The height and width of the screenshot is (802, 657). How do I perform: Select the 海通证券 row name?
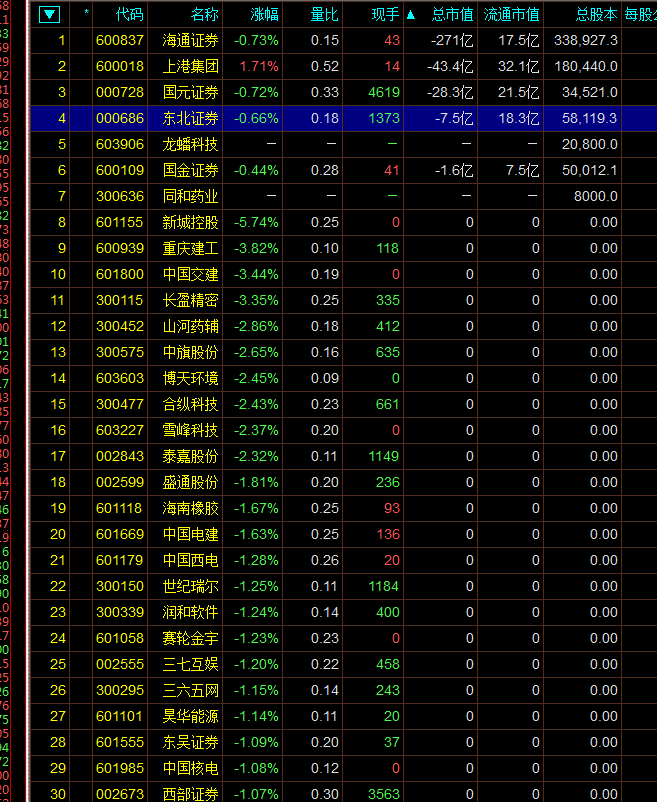tap(190, 40)
